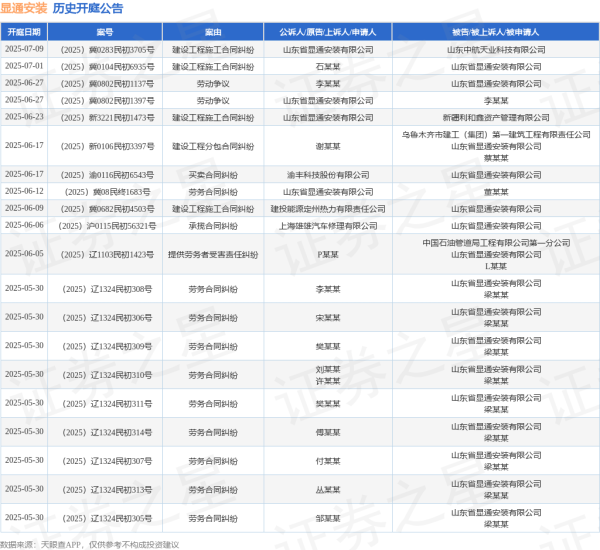
Task: Click the 提供劳务者受害责任纠纷 case cause
Action: [x=212, y=254]
